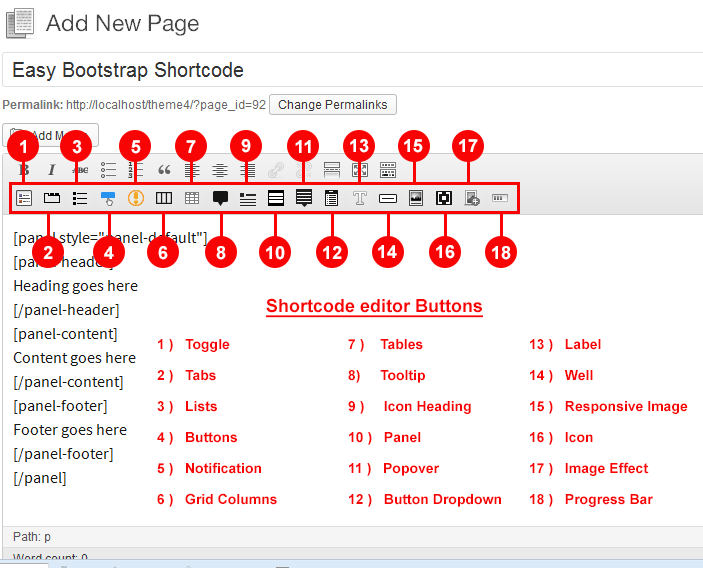The width and height of the screenshot is (703, 568).
Task: Insert a Well shortcode
Action: [388, 198]
